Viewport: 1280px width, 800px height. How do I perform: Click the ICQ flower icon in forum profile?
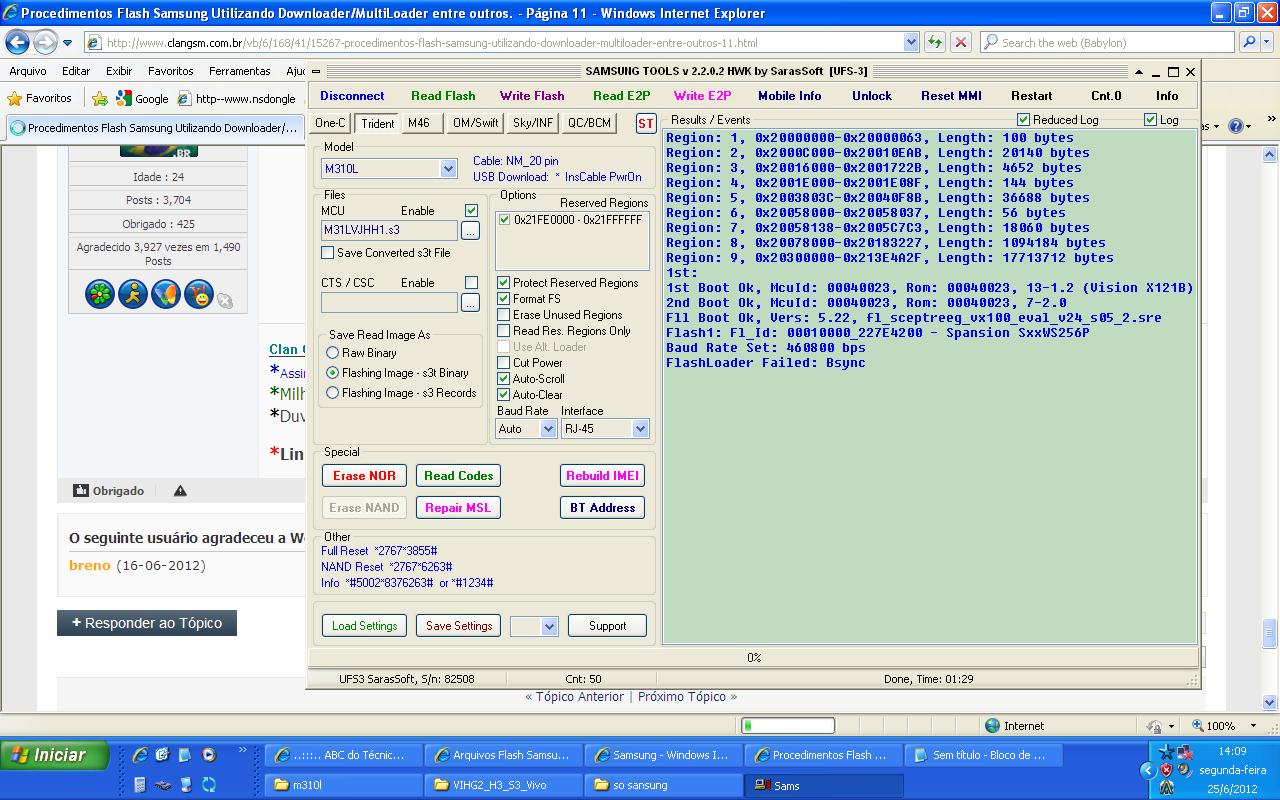coord(100,294)
